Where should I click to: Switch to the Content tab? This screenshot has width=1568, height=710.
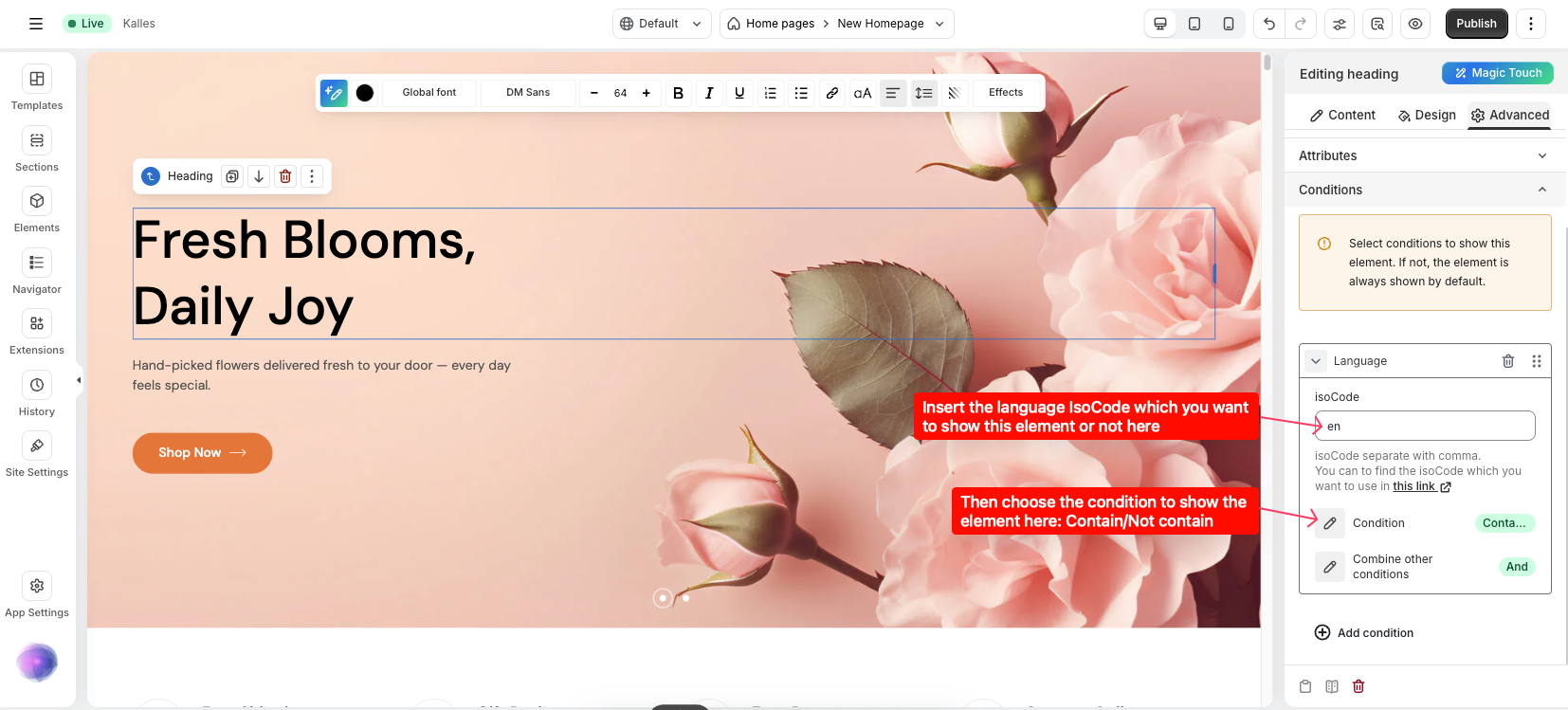[x=1342, y=115]
